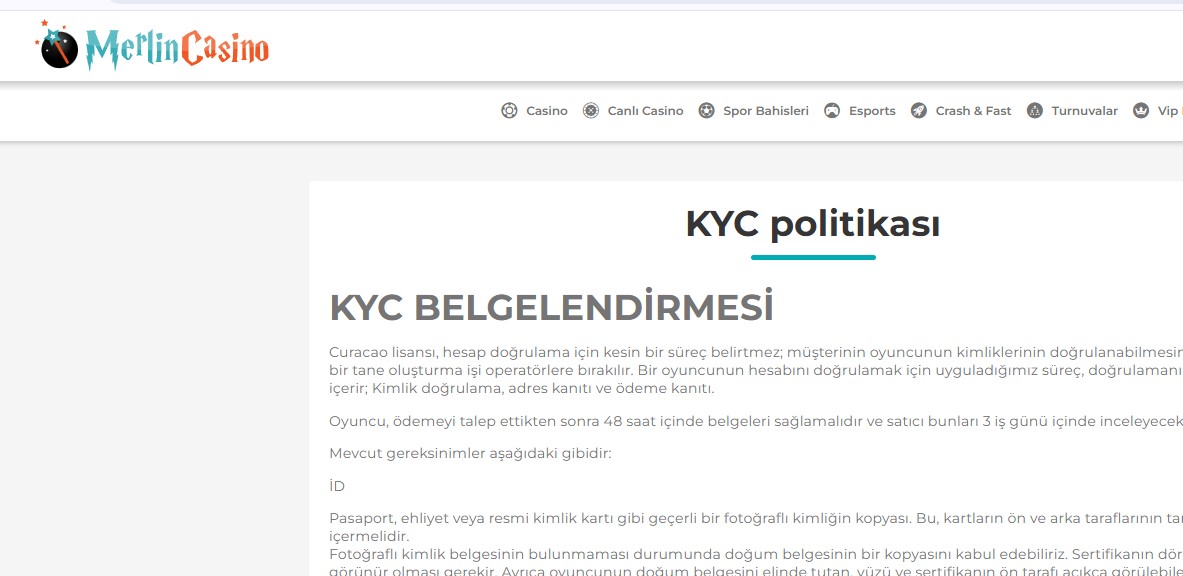Select Esports in the navigation bar
1183x576 pixels.
pyautogui.click(x=872, y=111)
